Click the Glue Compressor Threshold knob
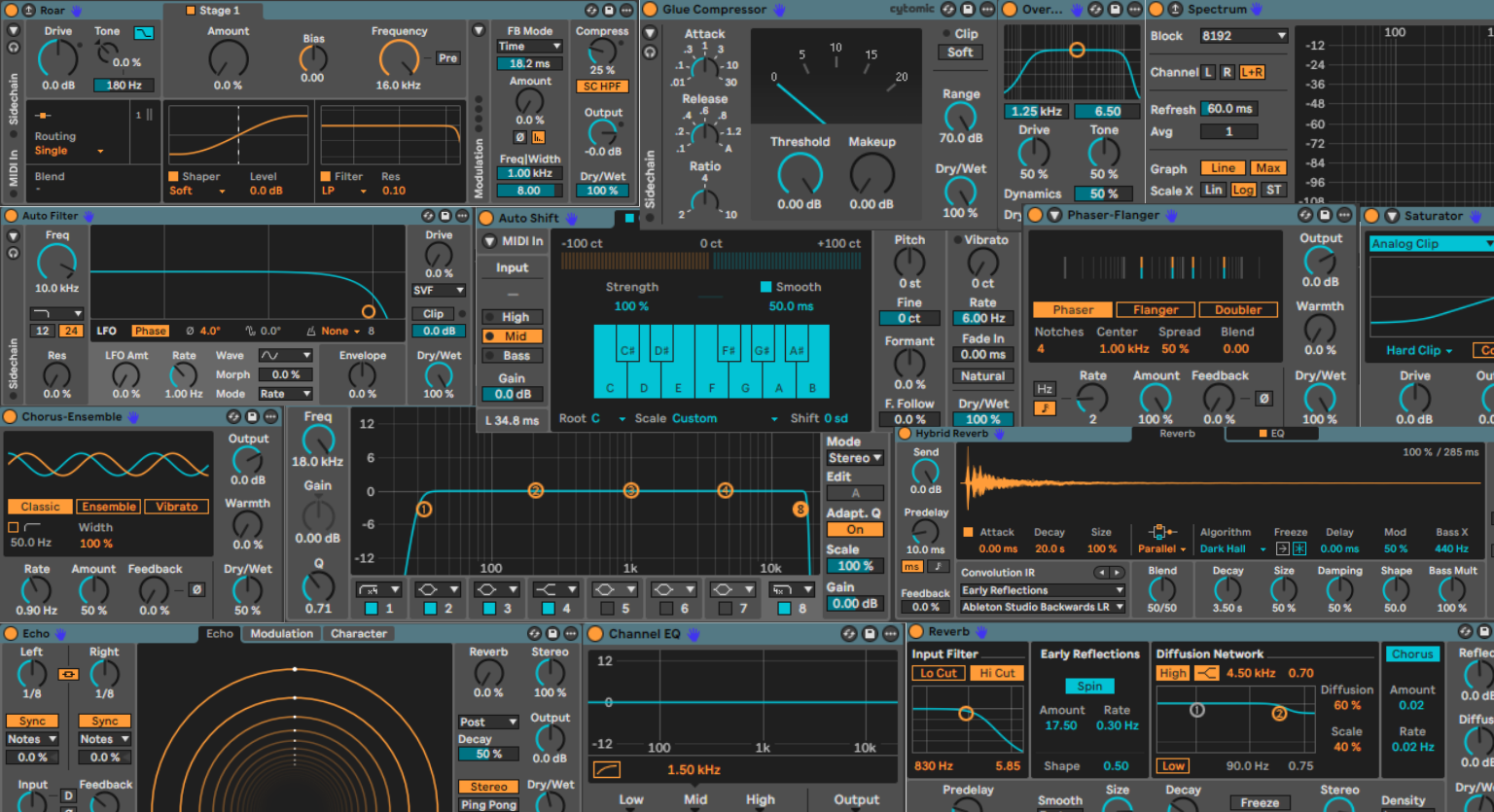1494x812 pixels. point(800,175)
